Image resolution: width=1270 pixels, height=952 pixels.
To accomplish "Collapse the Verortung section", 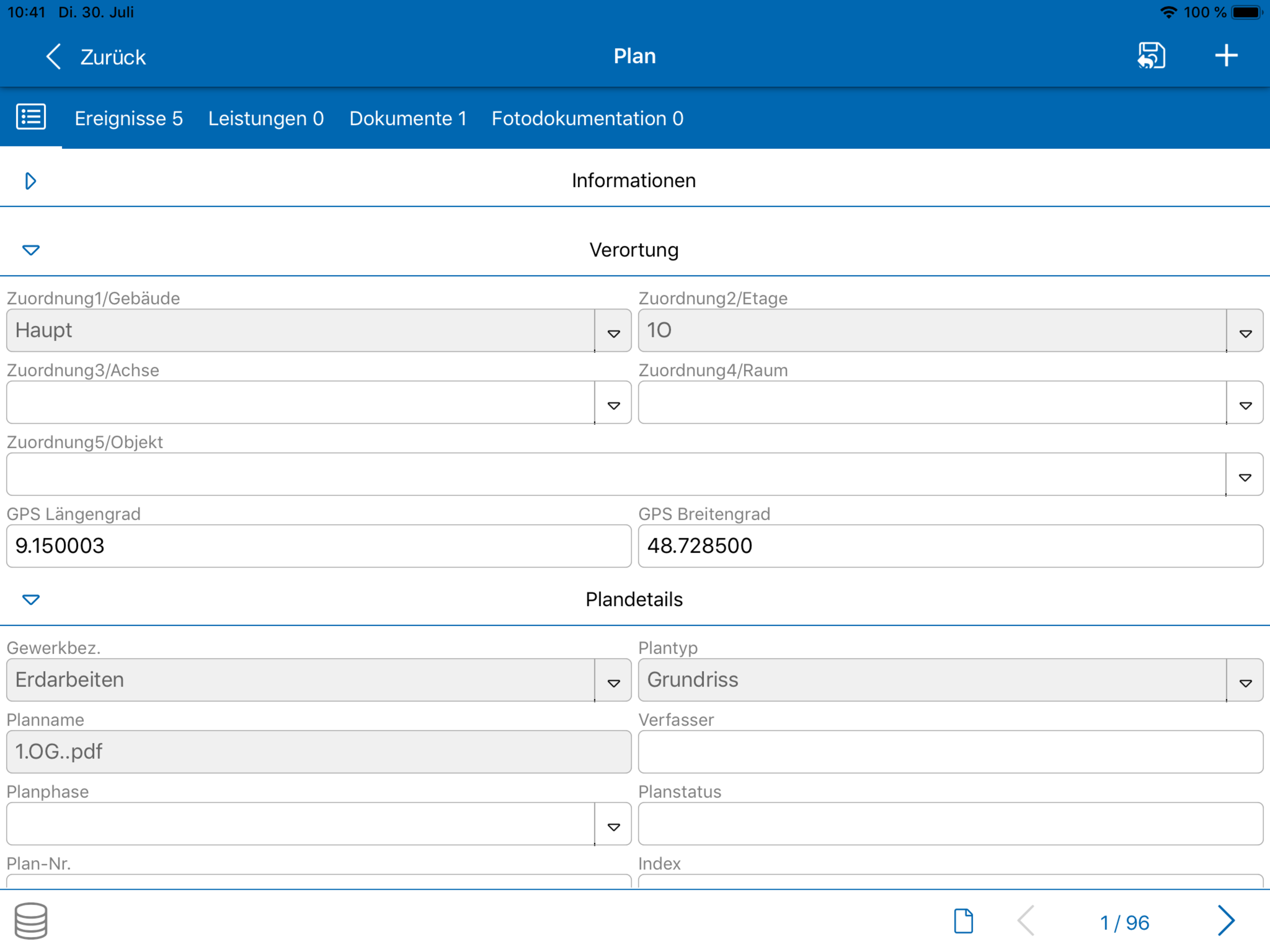I will coord(31,250).
